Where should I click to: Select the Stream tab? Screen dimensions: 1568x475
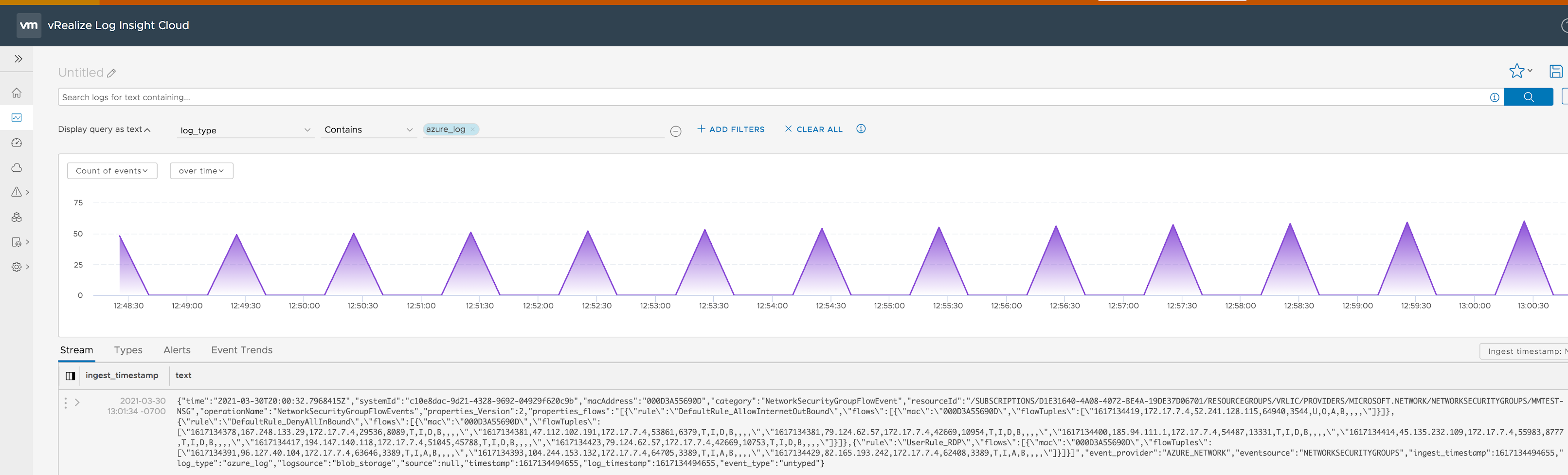(77, 350)
